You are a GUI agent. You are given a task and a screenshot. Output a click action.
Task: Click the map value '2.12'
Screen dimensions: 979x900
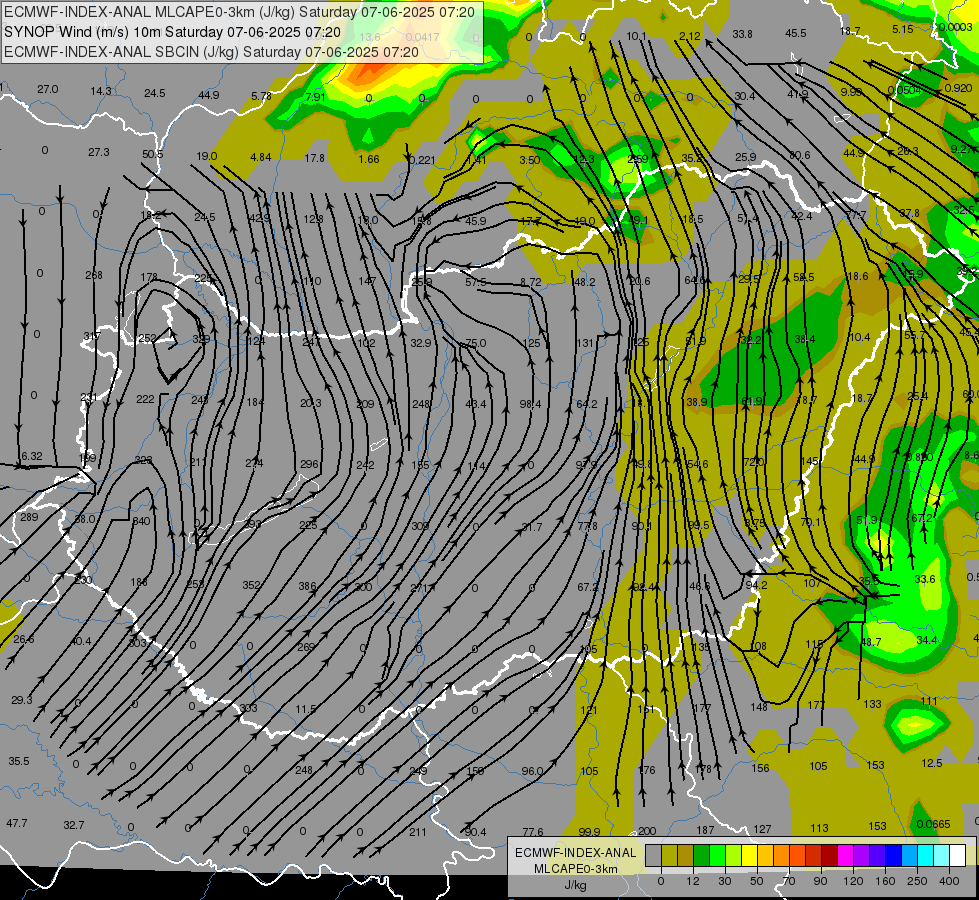(x=690, y=36)
